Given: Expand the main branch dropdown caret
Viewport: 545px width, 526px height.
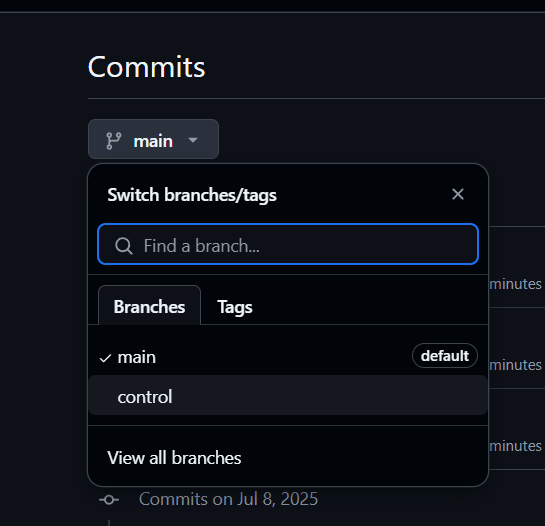Looking at the screenshot, I should pos(193,140).
